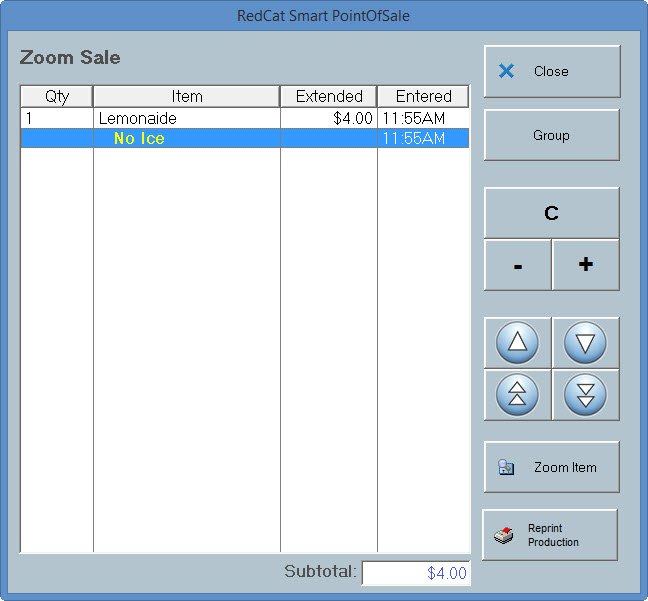The width and height of the screenshot is (648, 601).
Task: Select the No Ice modifier row
Action: [x=186, y=139]
